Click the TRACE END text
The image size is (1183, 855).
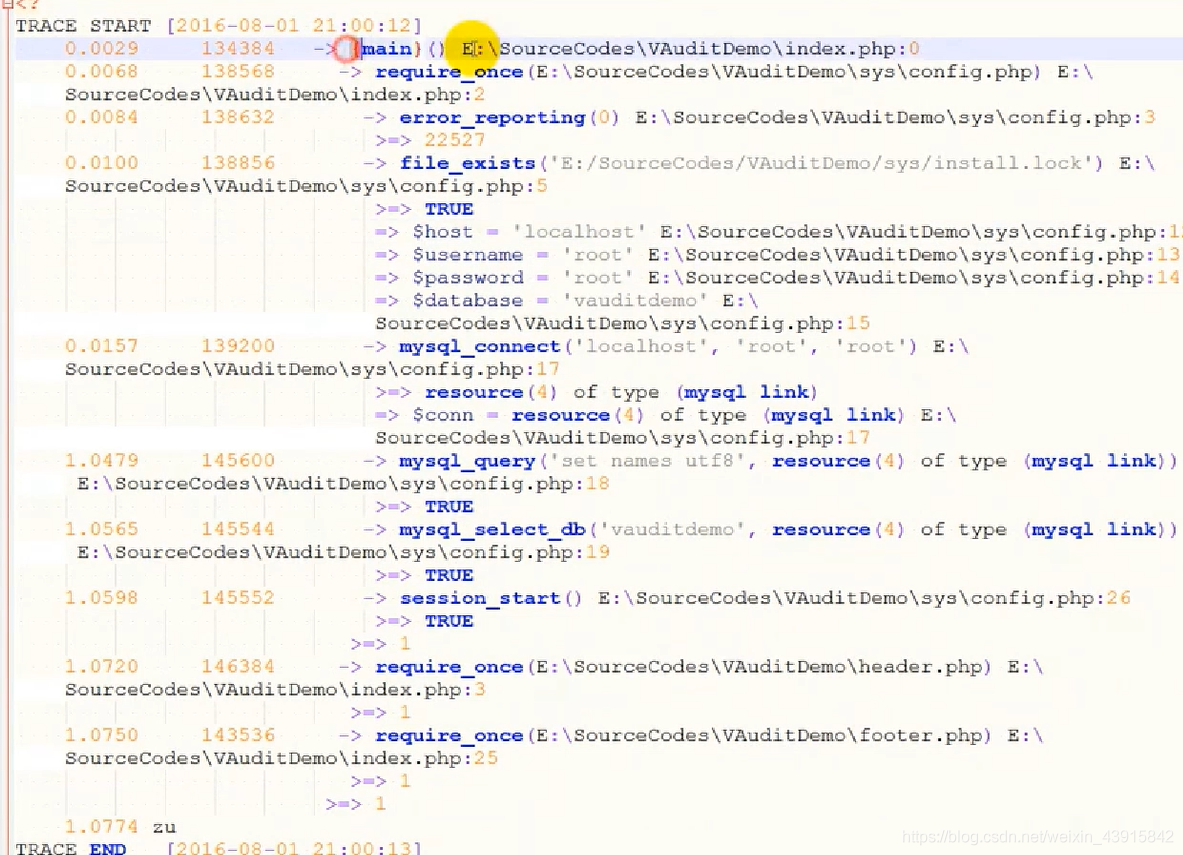click(71, 848)
